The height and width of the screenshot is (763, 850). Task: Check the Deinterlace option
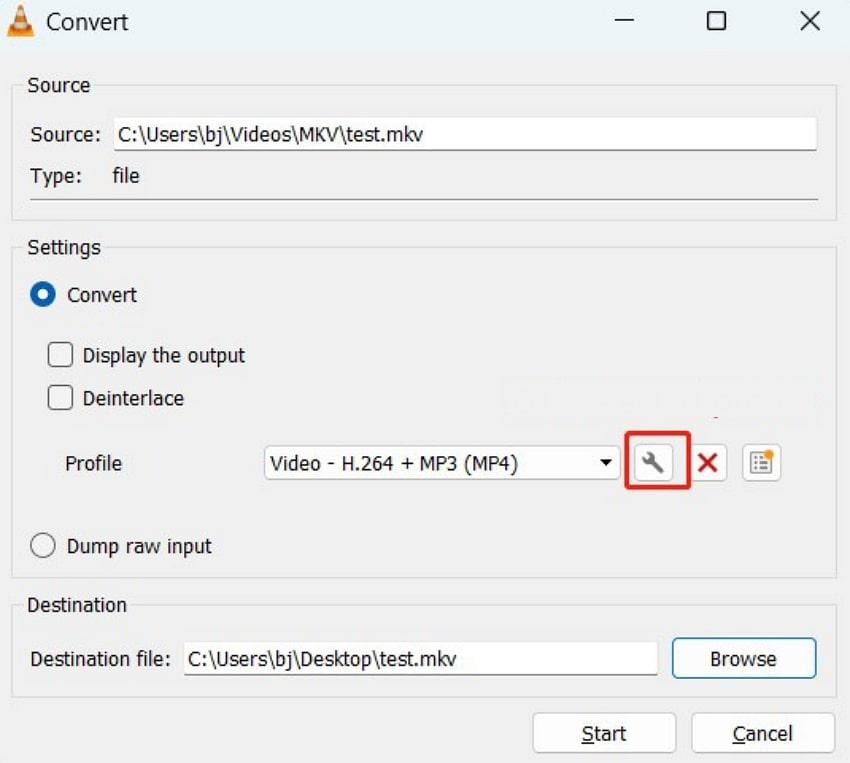pos(60,398)
